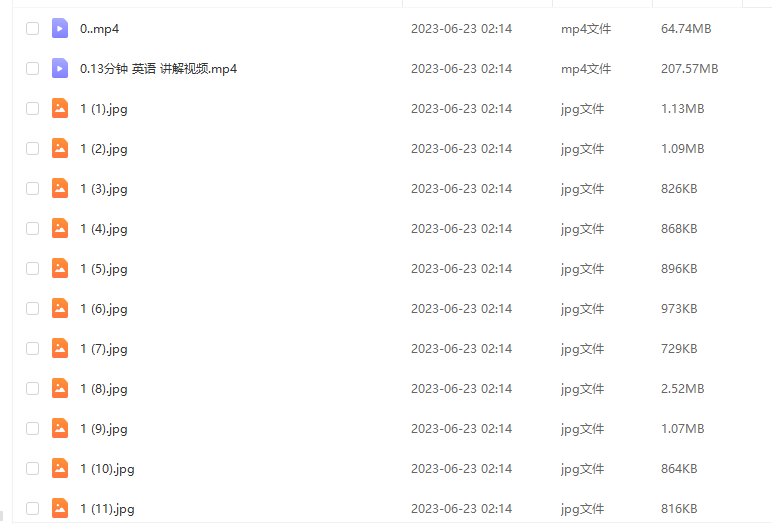
Task: Click the video icon for 0..mp4
Action: point(60,29)
